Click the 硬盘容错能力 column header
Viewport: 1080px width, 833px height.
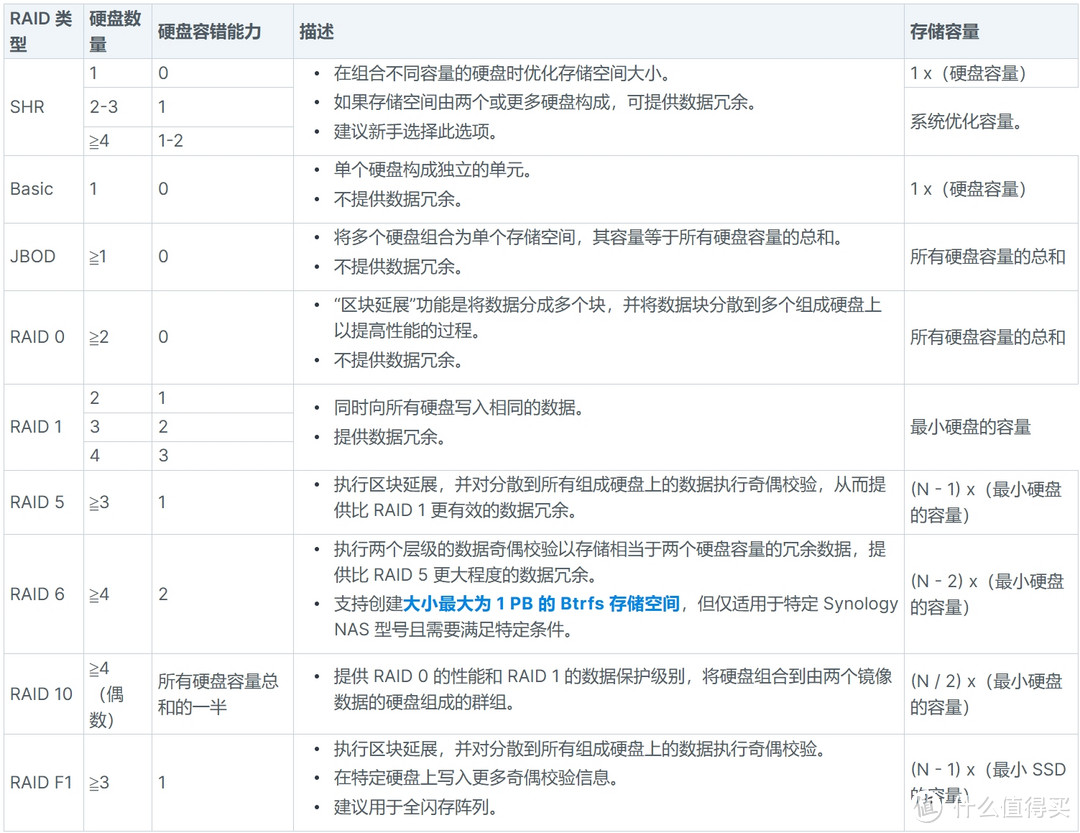point(207,31)
